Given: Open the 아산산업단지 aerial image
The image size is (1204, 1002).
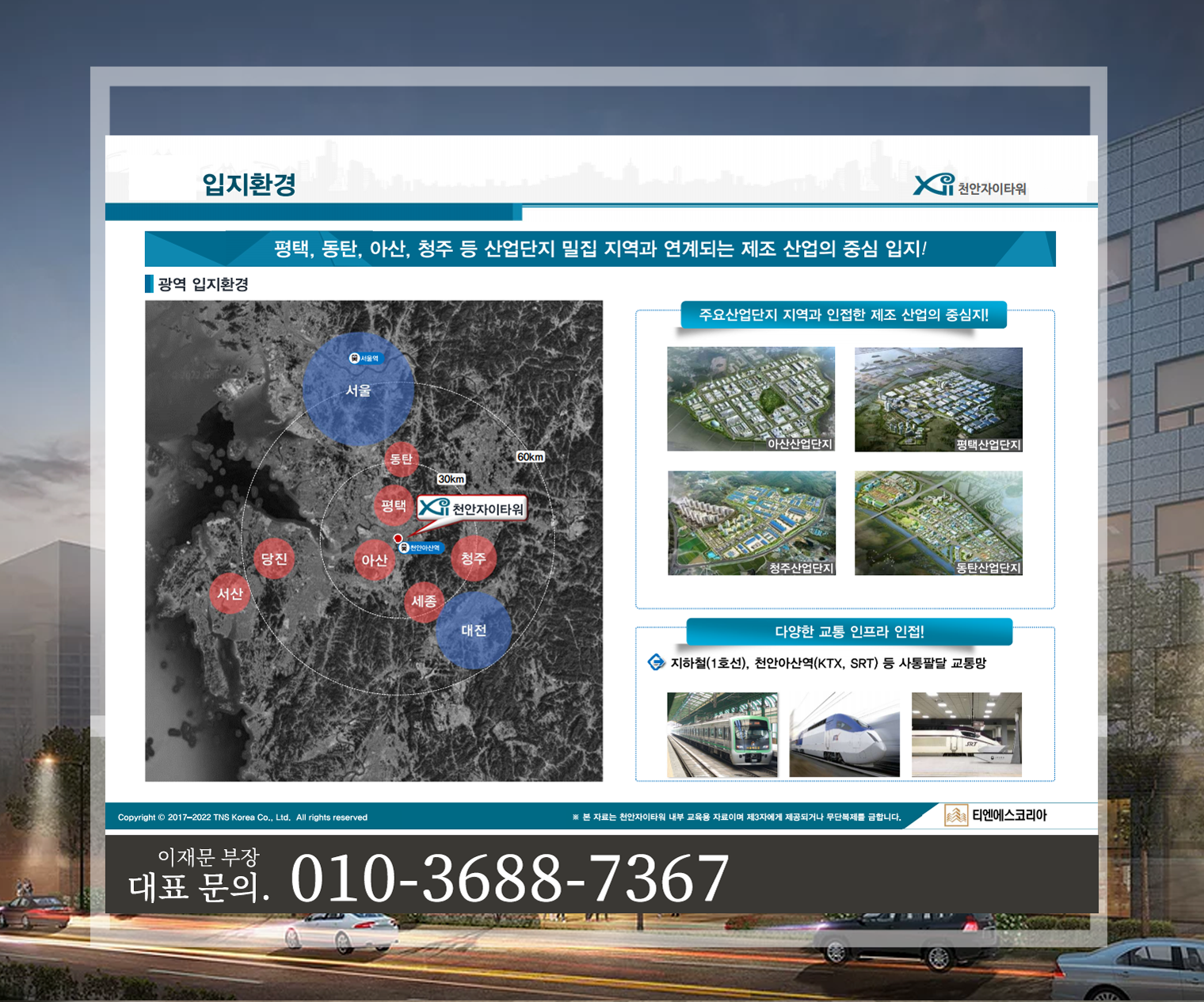Looking at the screenshot, I should point(751,399).
